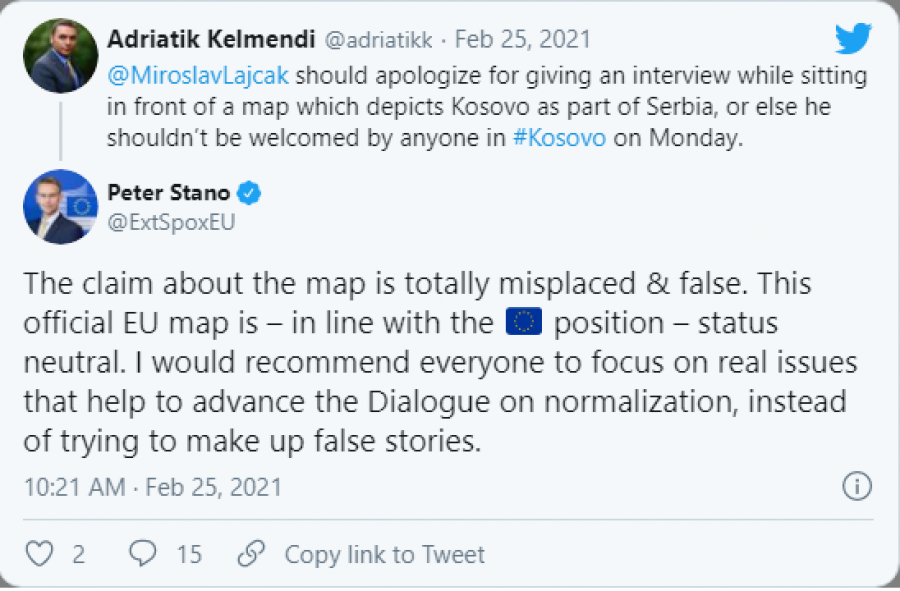Open Adriatik Kelmendi's profile picture

pyautogui.click(x=60, y=56)
